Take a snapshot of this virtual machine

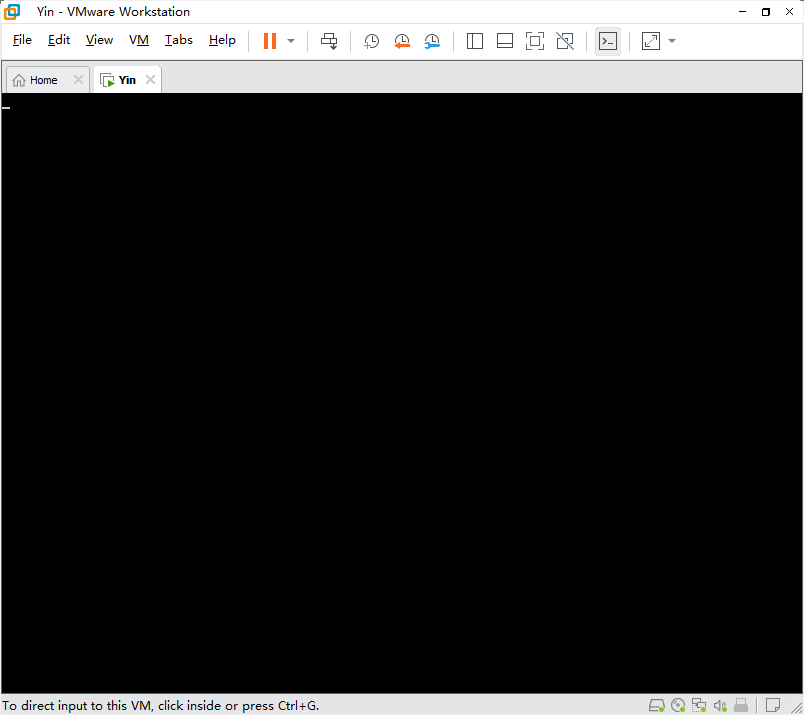(371, 41)
